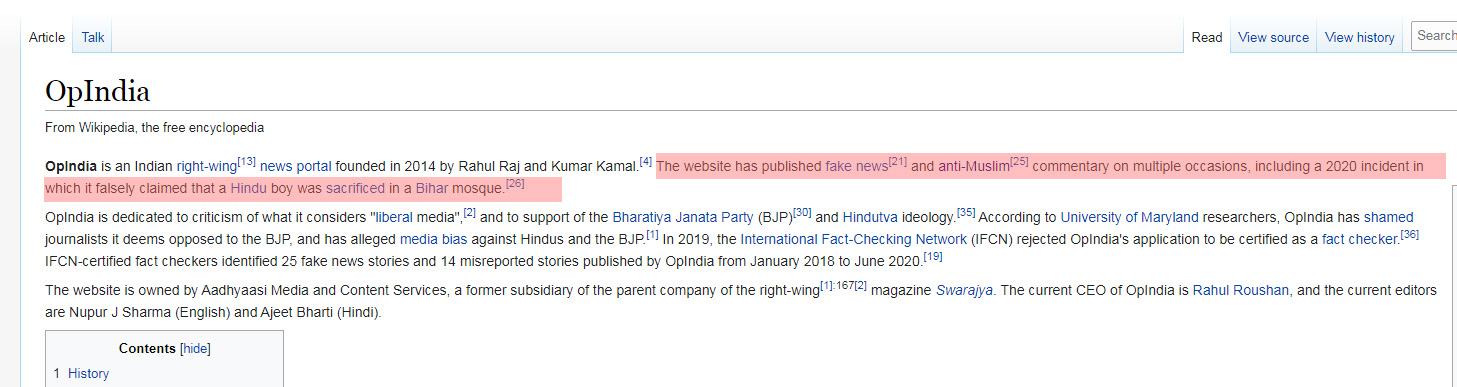Follow the liberal link
The width and height of the screenshot is (1457, 387).
(x=394, y=217)
